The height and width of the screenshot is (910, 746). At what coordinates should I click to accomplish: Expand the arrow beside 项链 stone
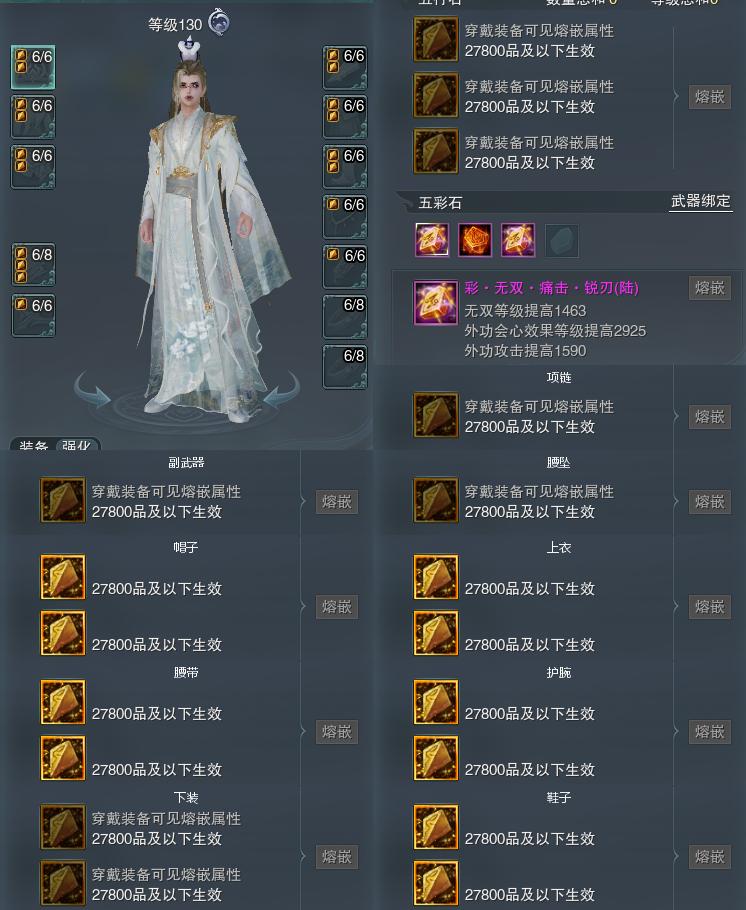(676, 417)
